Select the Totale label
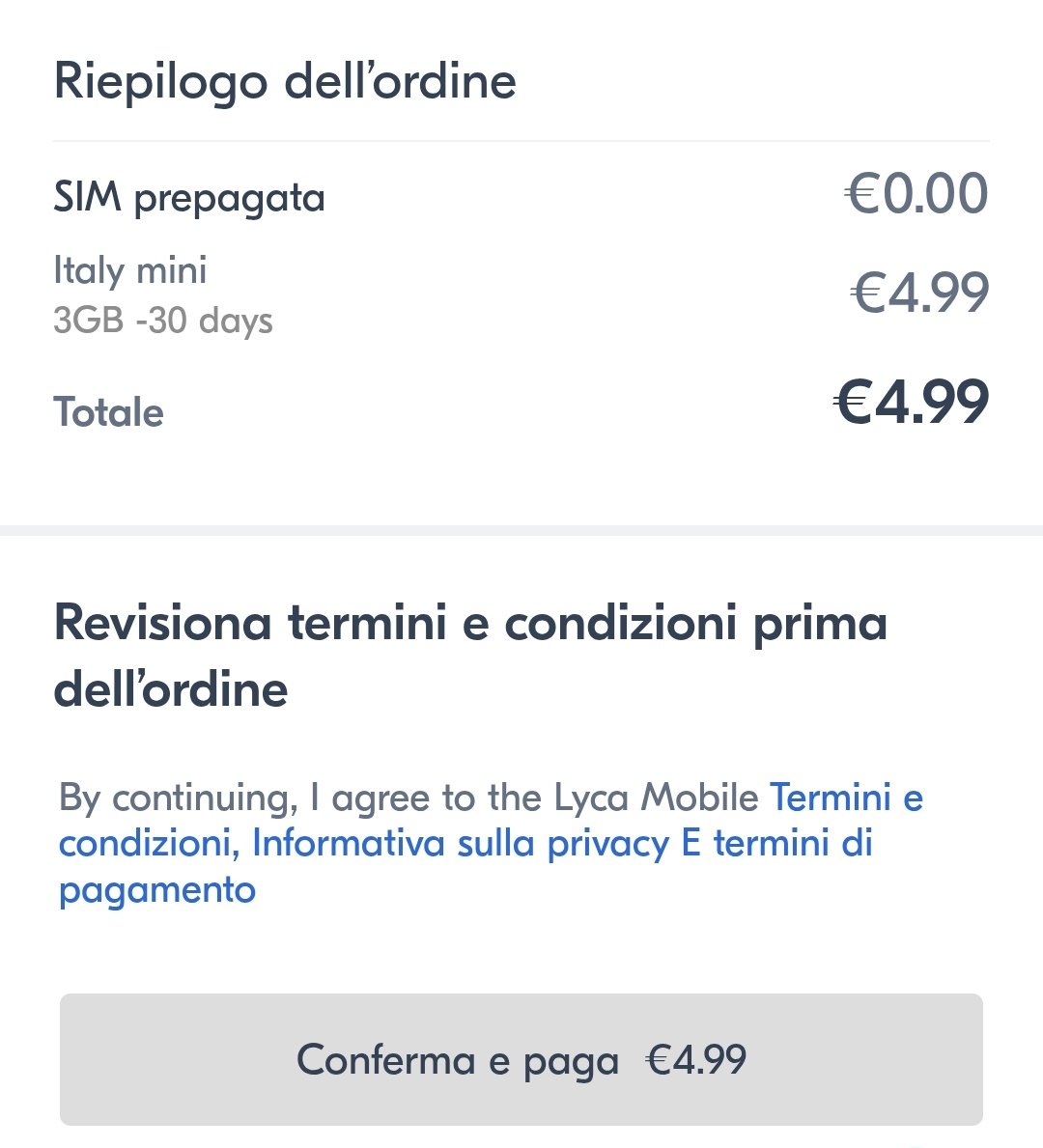1043x1148 pixels. (x=108, y=412)
